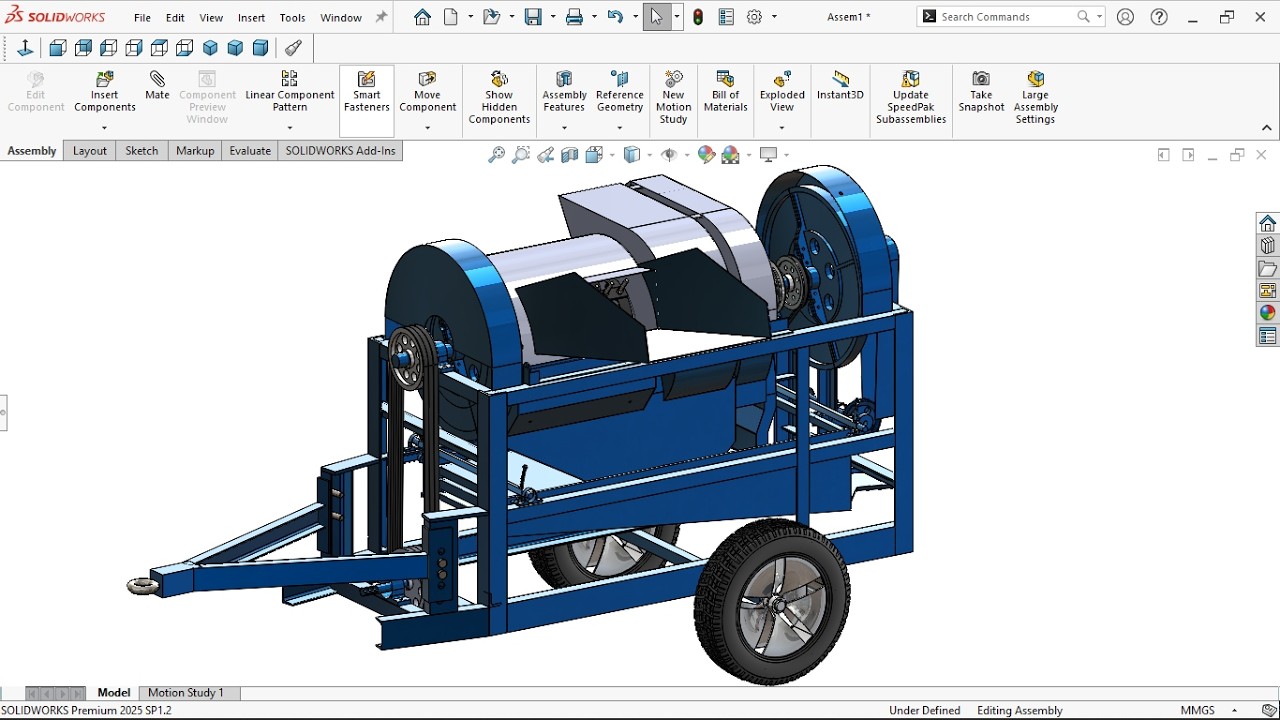This screenshot has height=720, width=1280.
Task: Click the Search Commands input field
Action: tap(1006, 17)
